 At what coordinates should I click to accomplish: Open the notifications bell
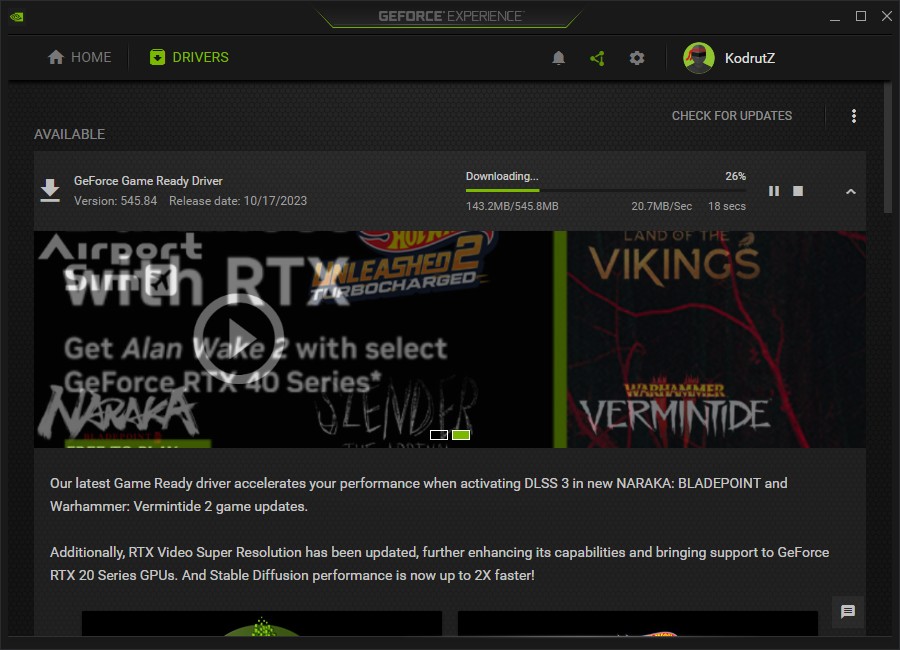(x=559, y=58)
